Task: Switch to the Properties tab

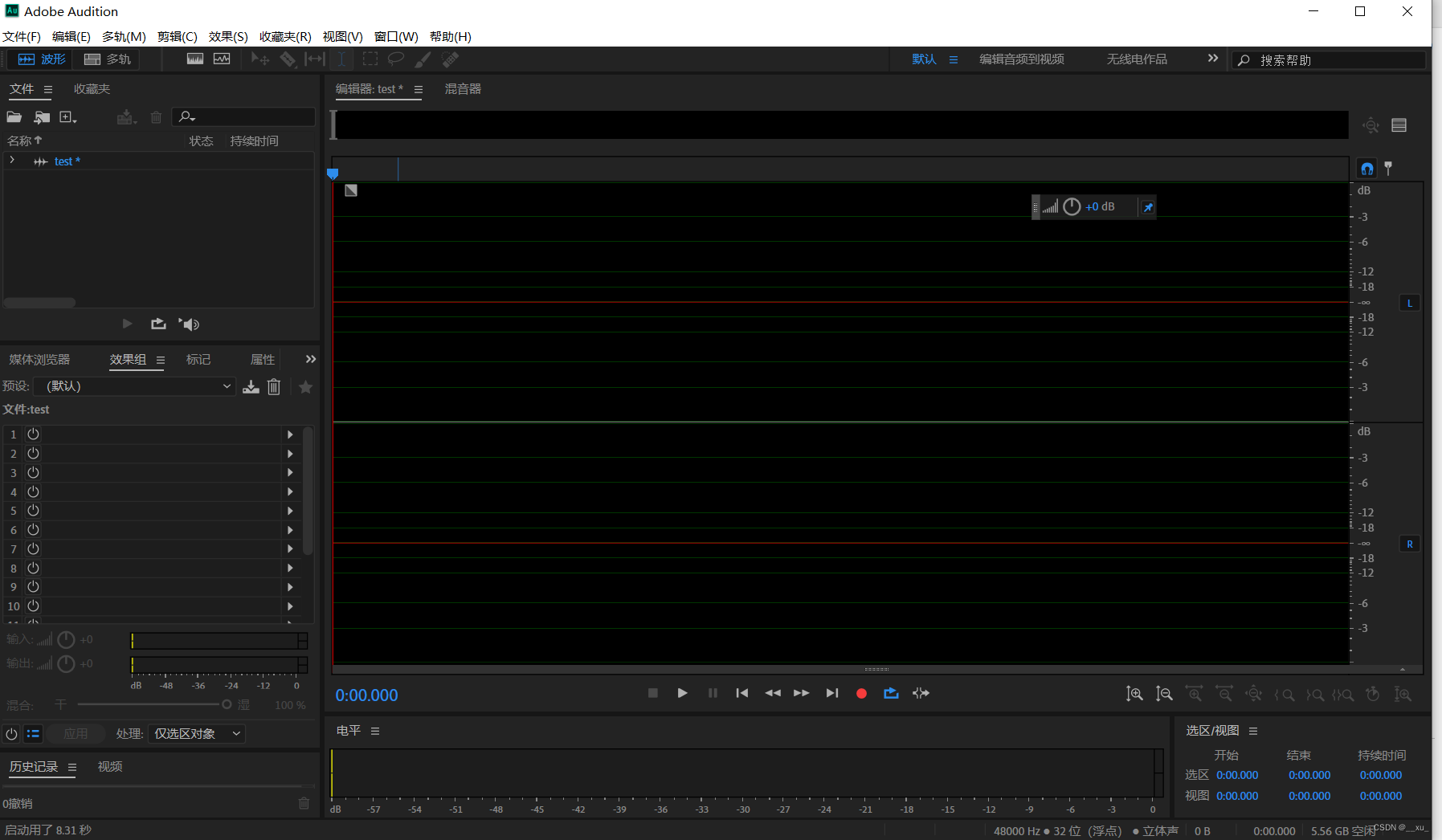Action: (x=263, y=360)
